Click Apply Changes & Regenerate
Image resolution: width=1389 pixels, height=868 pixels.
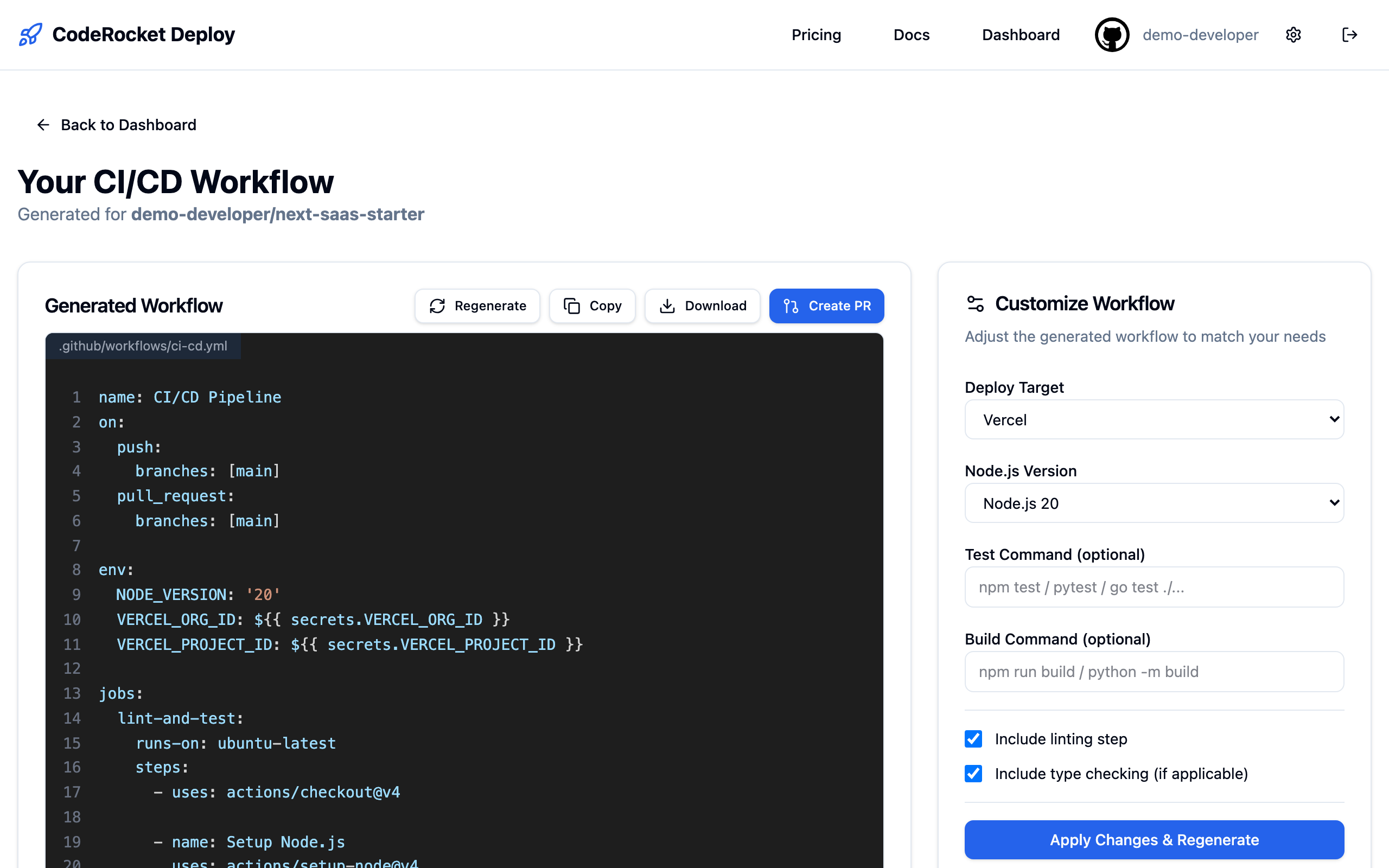(1154, 839)
